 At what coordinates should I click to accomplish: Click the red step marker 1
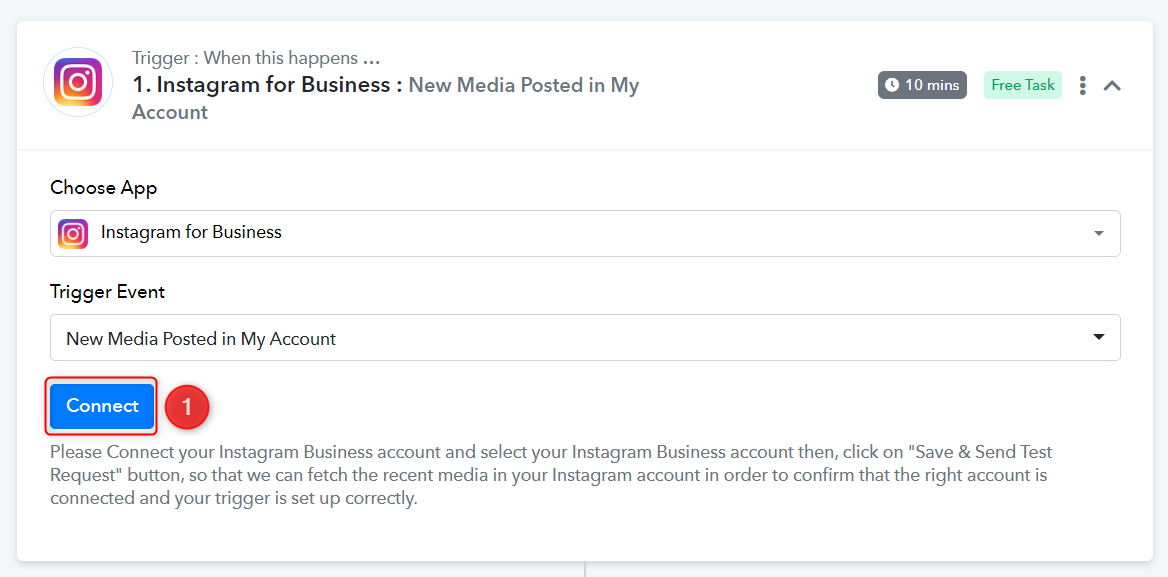(x=187, y=407)
